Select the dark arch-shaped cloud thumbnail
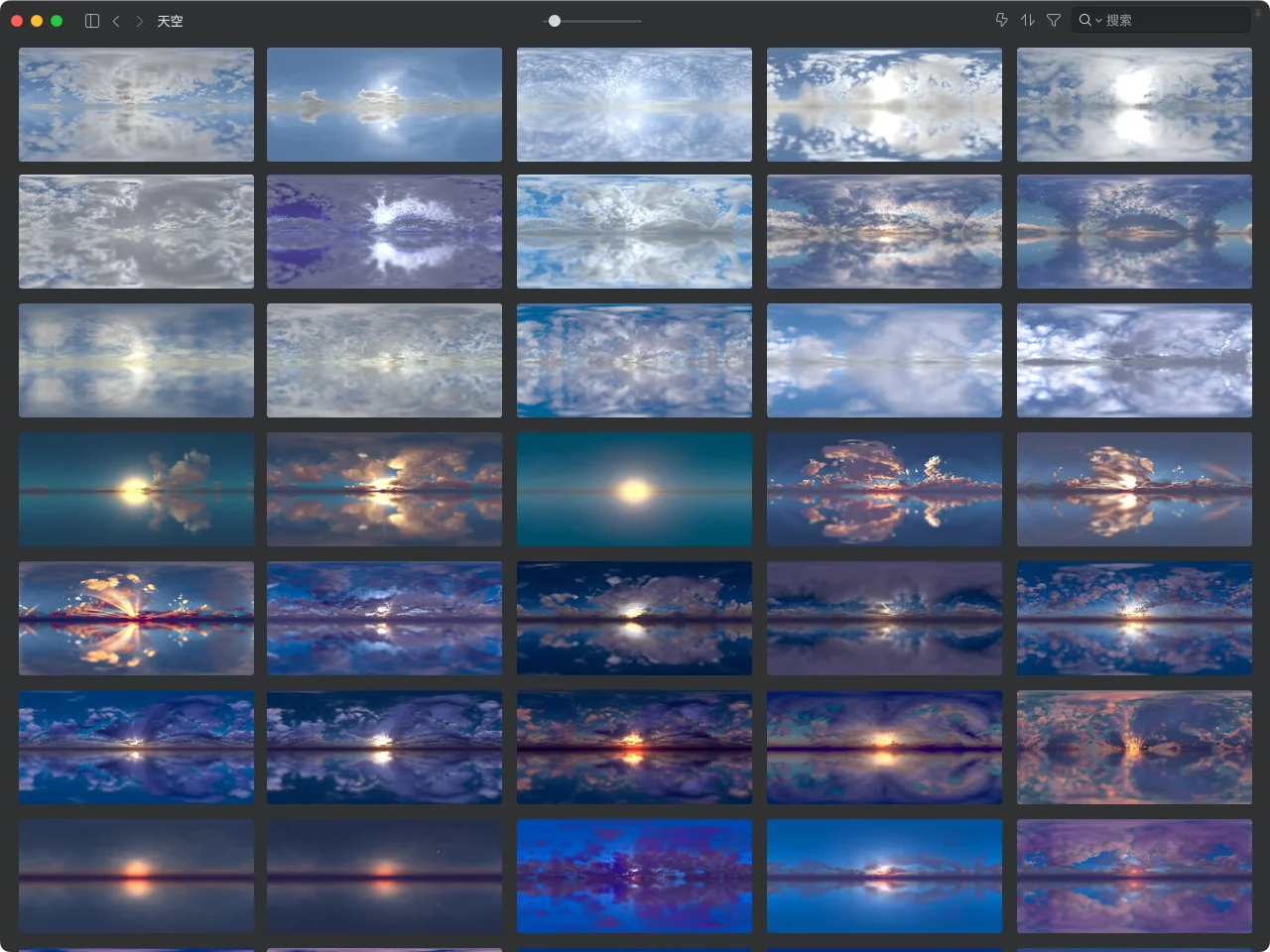The height and width of the screenshot is (952, 1270). pos(1134,231)
